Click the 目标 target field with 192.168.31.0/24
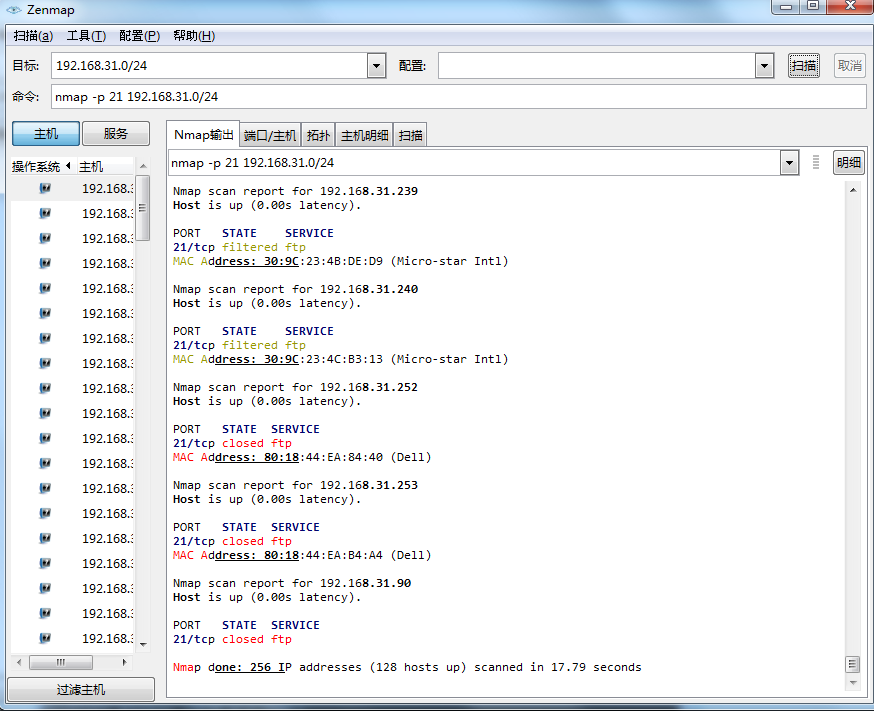This screenshot has height=711, width=874. point(210,66)
